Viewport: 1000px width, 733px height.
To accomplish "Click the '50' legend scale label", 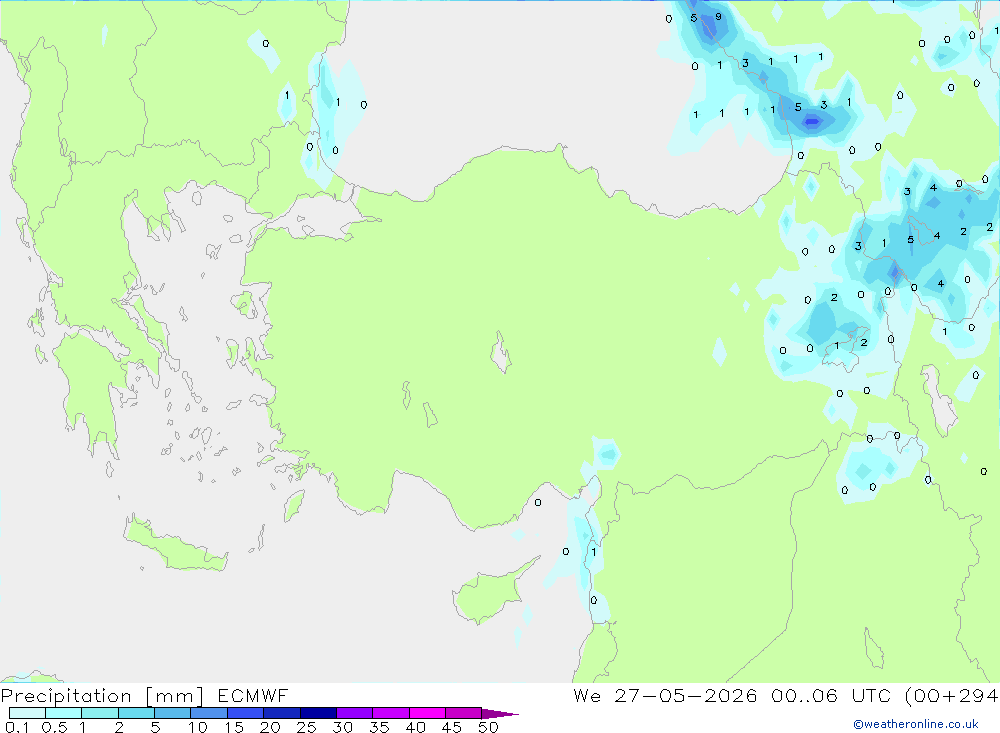I will pyautogui.click(x=488, y=727).
